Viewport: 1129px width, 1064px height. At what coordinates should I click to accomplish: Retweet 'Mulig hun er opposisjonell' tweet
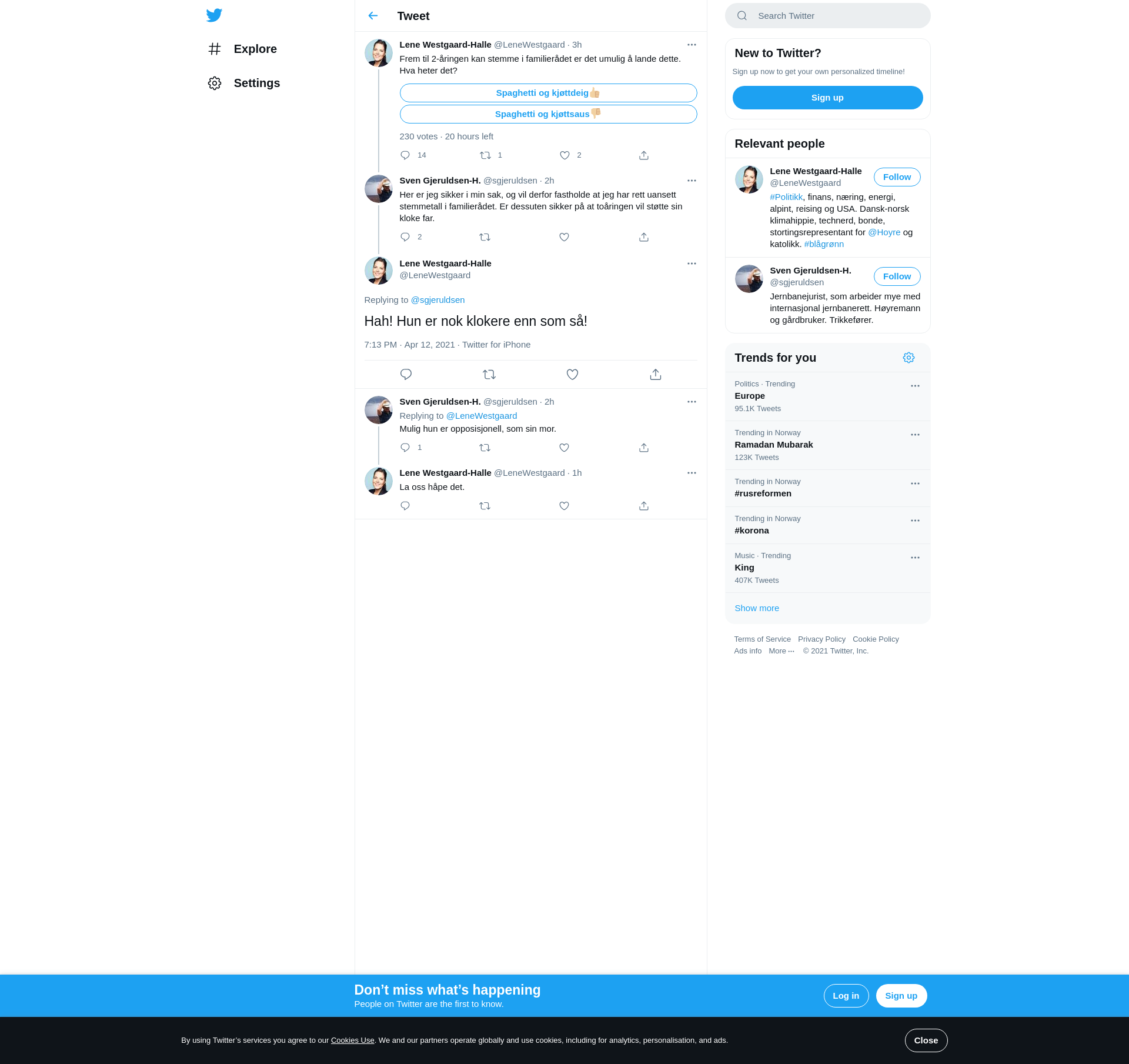[x=485, y=448]
